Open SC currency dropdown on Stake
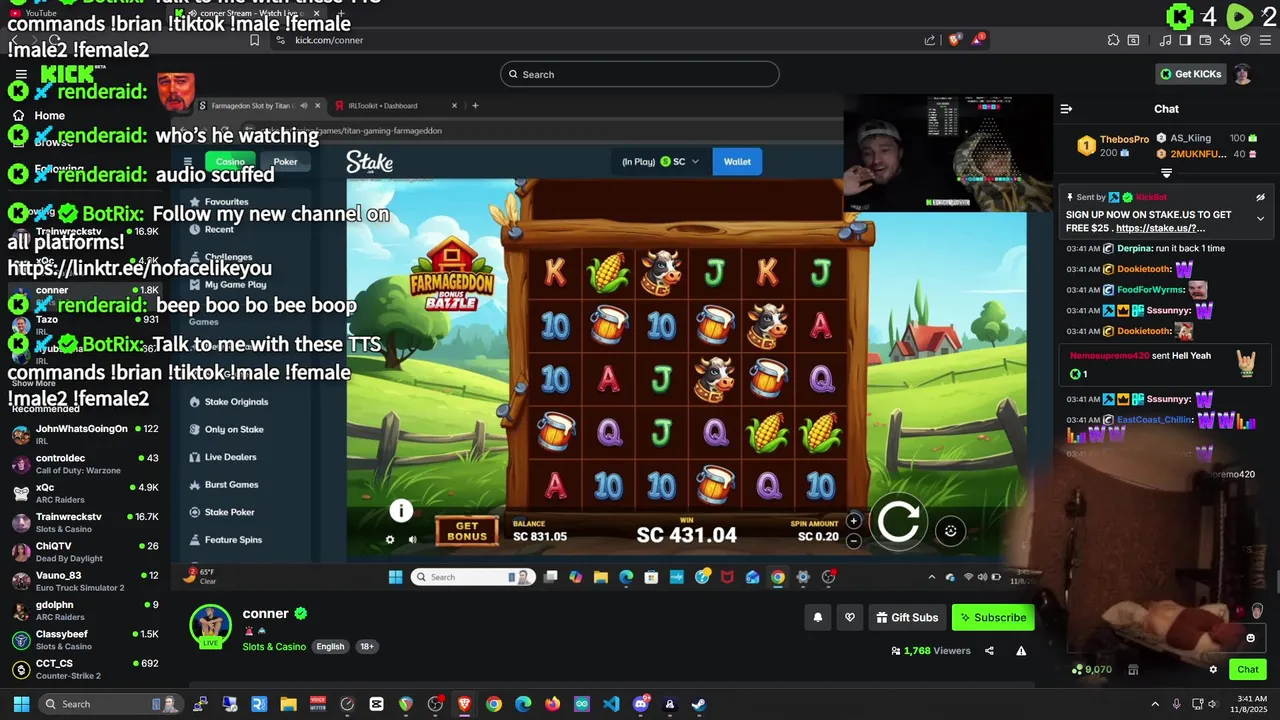The height and width of the screenshot is (720, 1280). [x=660, y=162]
